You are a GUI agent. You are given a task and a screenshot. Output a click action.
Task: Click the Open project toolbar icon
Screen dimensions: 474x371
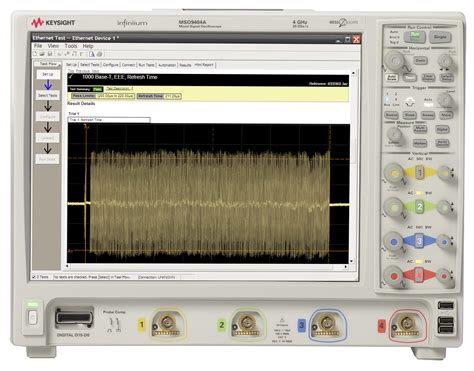(42, 54)
